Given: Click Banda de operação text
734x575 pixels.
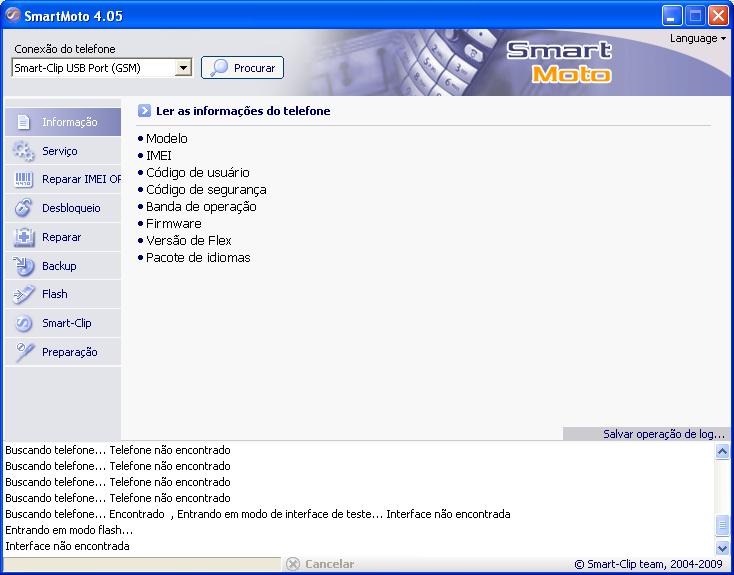Looking at the screenshot, I should point(201,206).
